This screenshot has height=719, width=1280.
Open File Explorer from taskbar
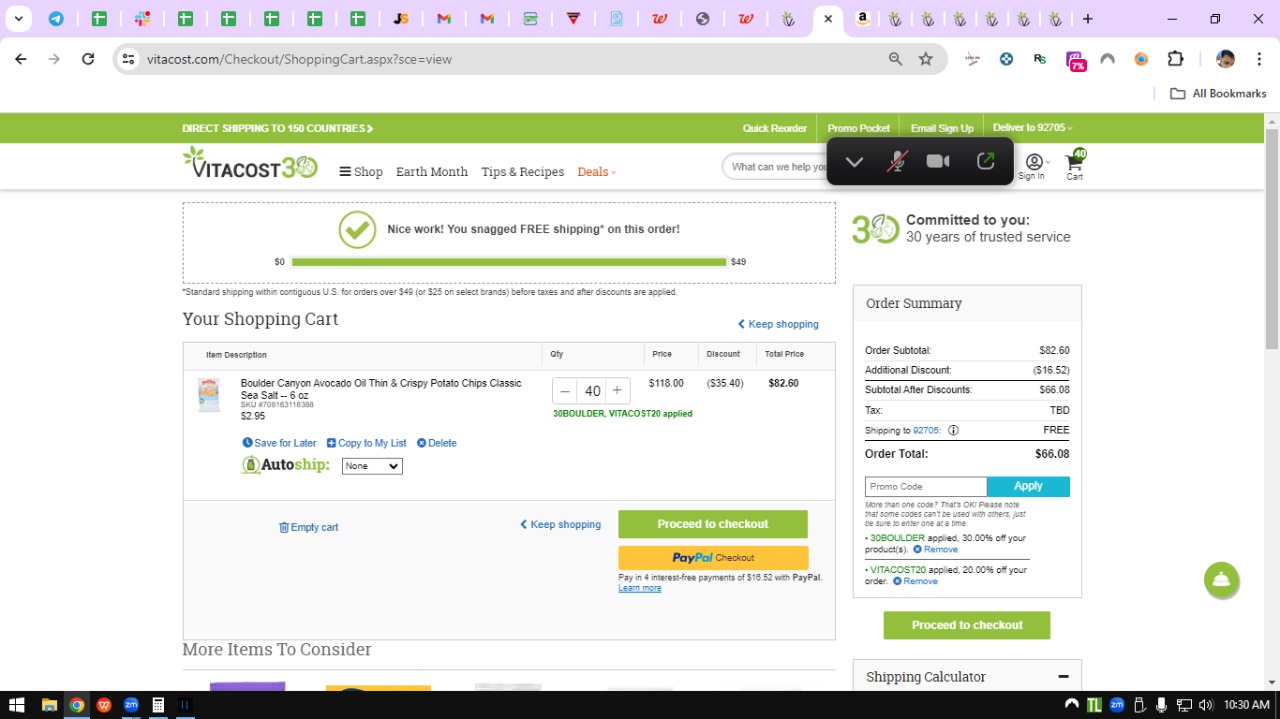point(49,705)
